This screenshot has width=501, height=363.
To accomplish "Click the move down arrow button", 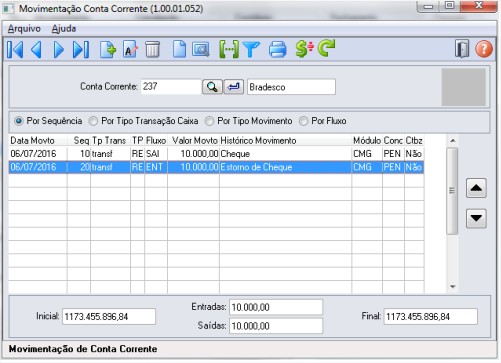I will click(x=476, y=218).
